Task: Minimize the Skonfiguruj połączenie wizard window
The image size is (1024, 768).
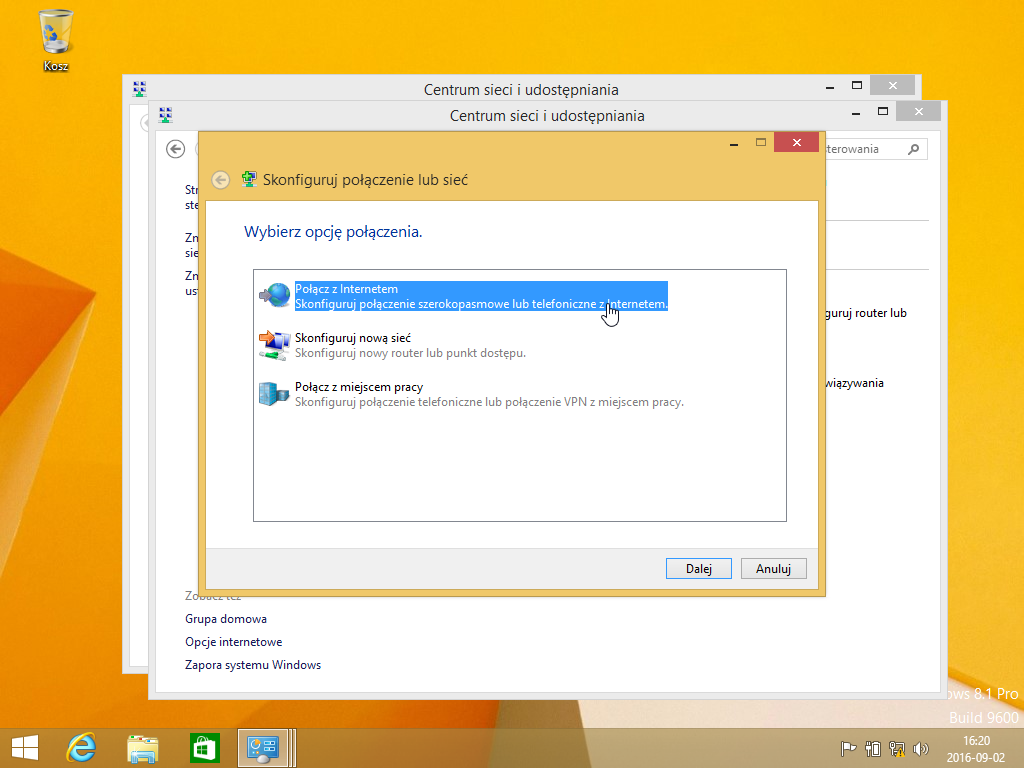Action: pyautogui.click(x=734, y=143)
